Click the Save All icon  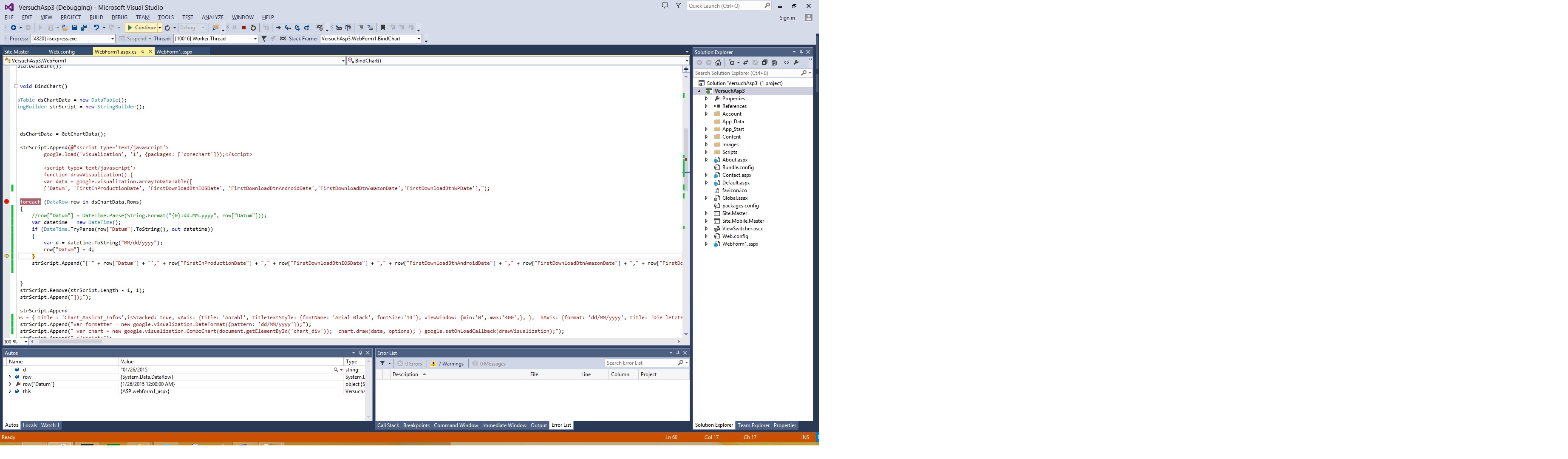click(x=83, y=28)
